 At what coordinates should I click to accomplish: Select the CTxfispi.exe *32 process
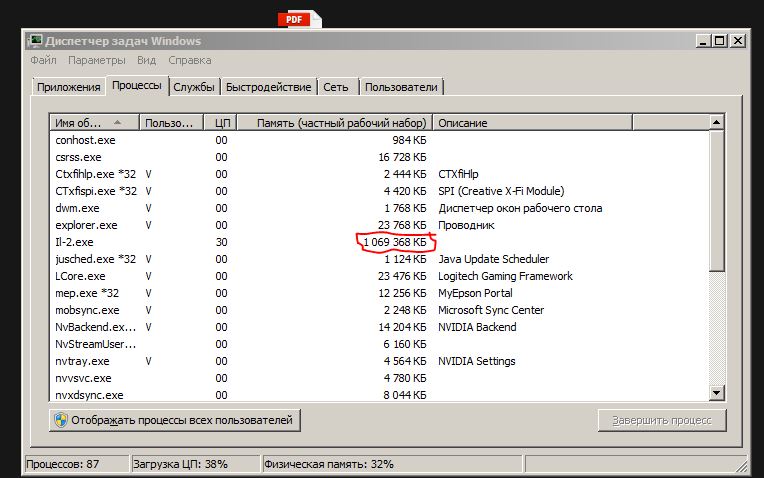click(380, 191)
